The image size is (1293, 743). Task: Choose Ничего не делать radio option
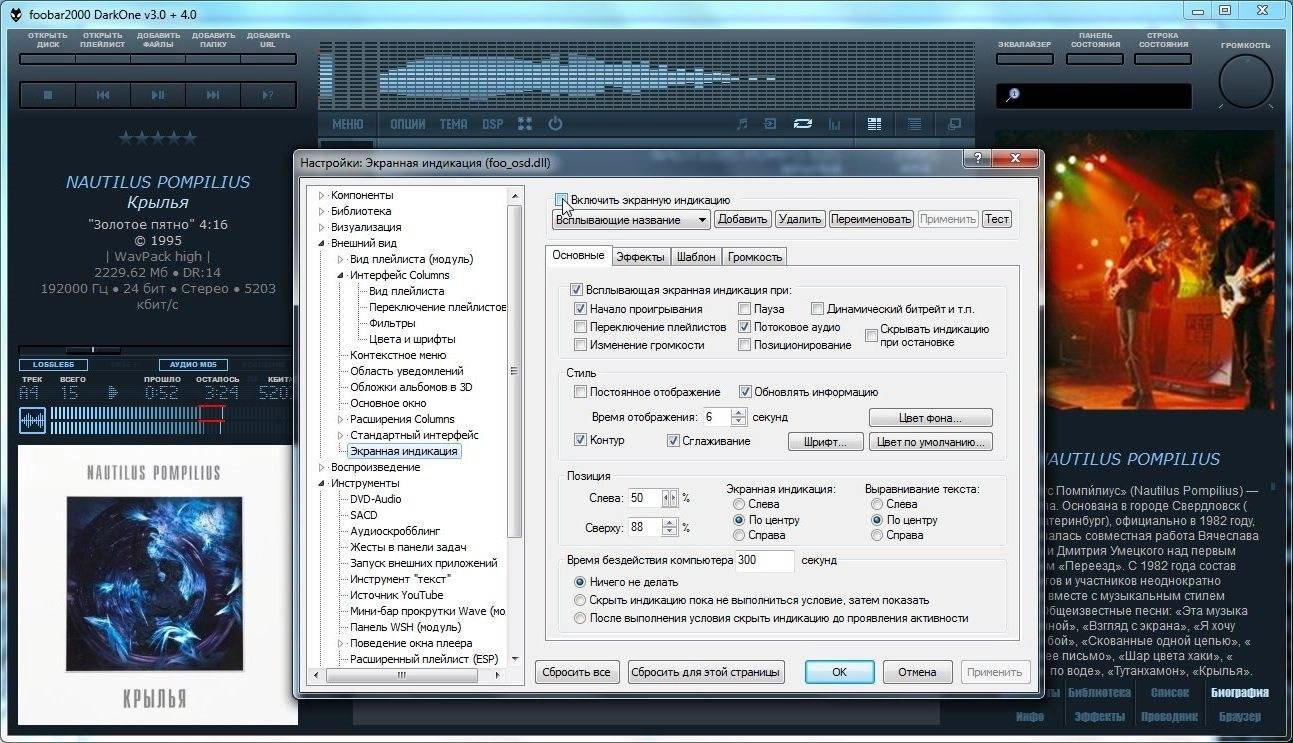point(580,582)
